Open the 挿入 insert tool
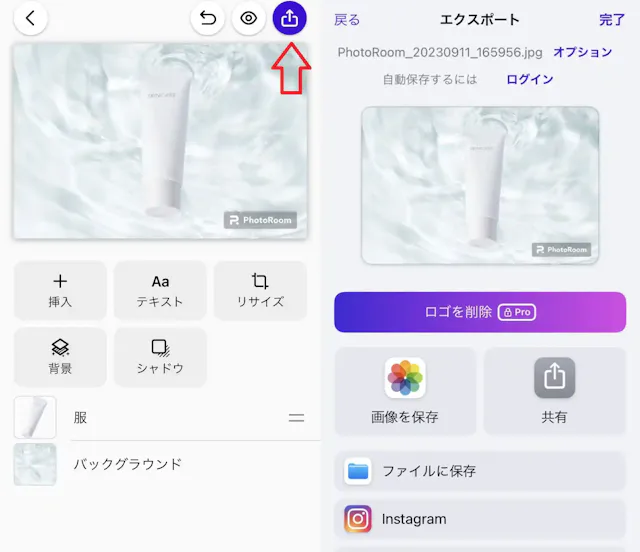The width and height of the screenshot is (640, 552). [60, 290]
